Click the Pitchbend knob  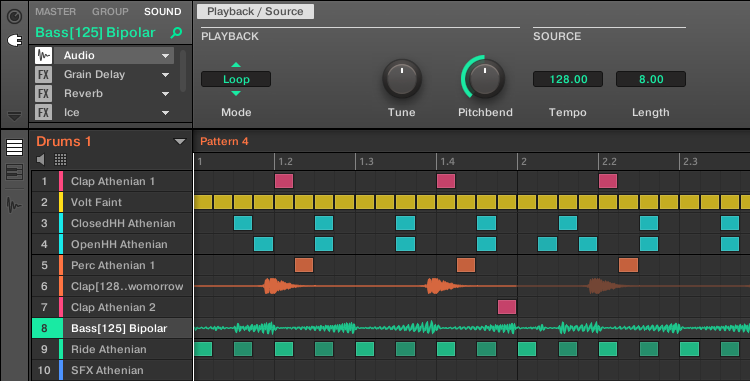coord(484,78)
